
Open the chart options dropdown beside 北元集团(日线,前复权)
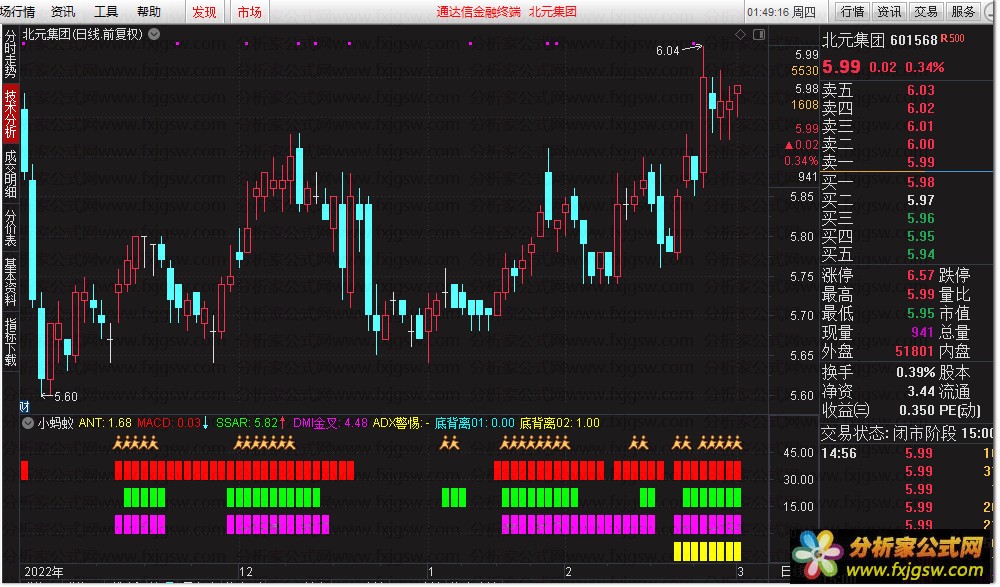[154, 34]
